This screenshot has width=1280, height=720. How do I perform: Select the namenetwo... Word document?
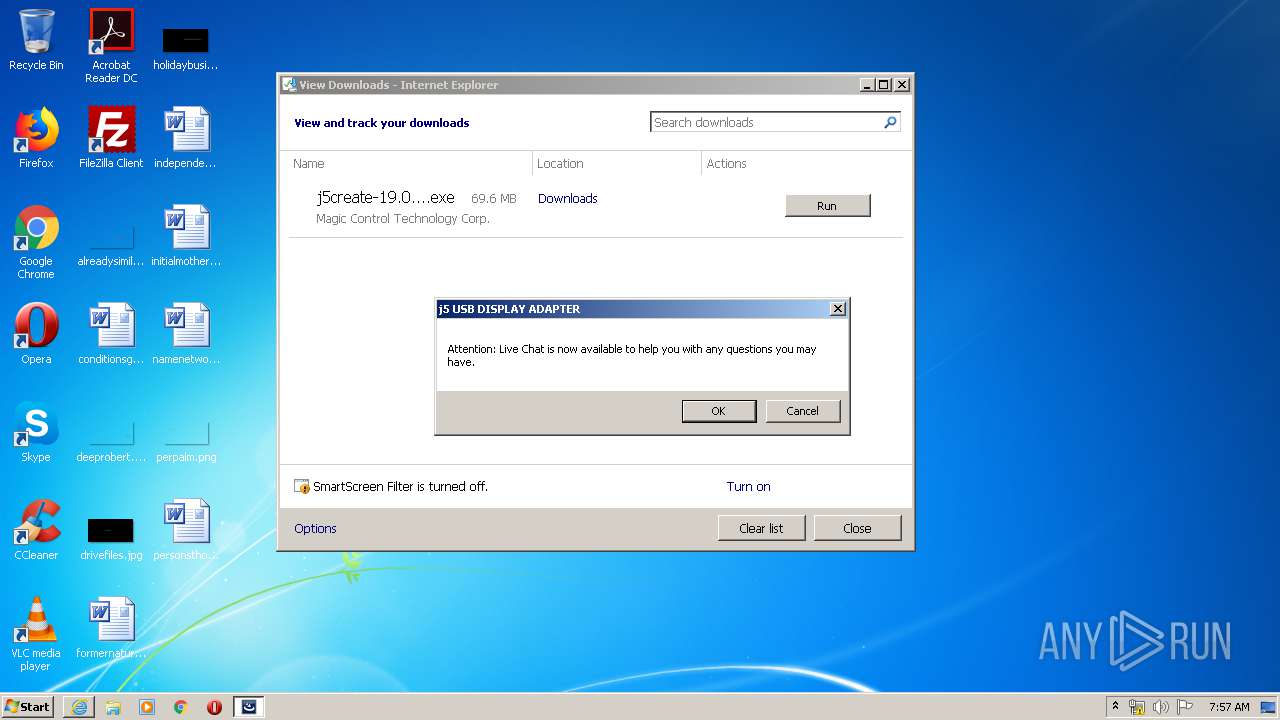[x=185, y=334]
